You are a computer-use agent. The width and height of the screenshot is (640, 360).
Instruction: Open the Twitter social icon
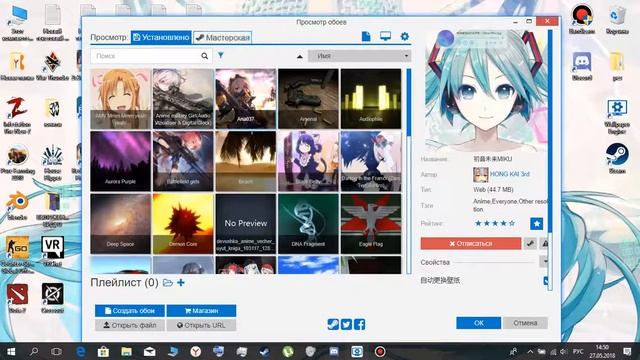pyautogui.click(x=346, y=324)
